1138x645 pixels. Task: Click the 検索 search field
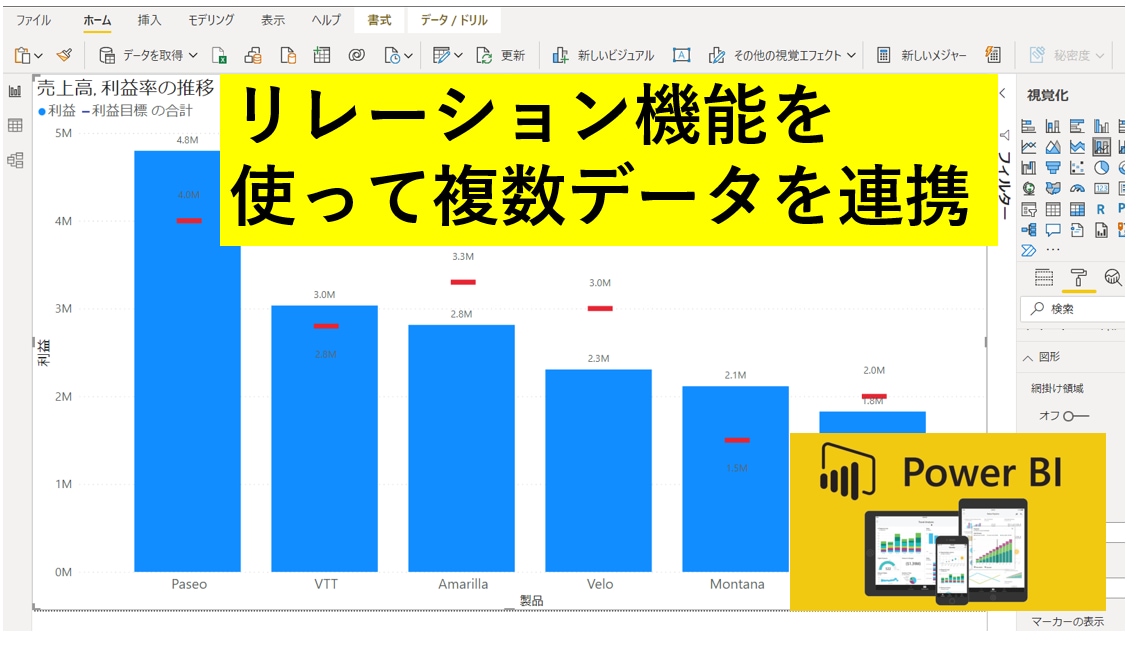[1074, 309]
